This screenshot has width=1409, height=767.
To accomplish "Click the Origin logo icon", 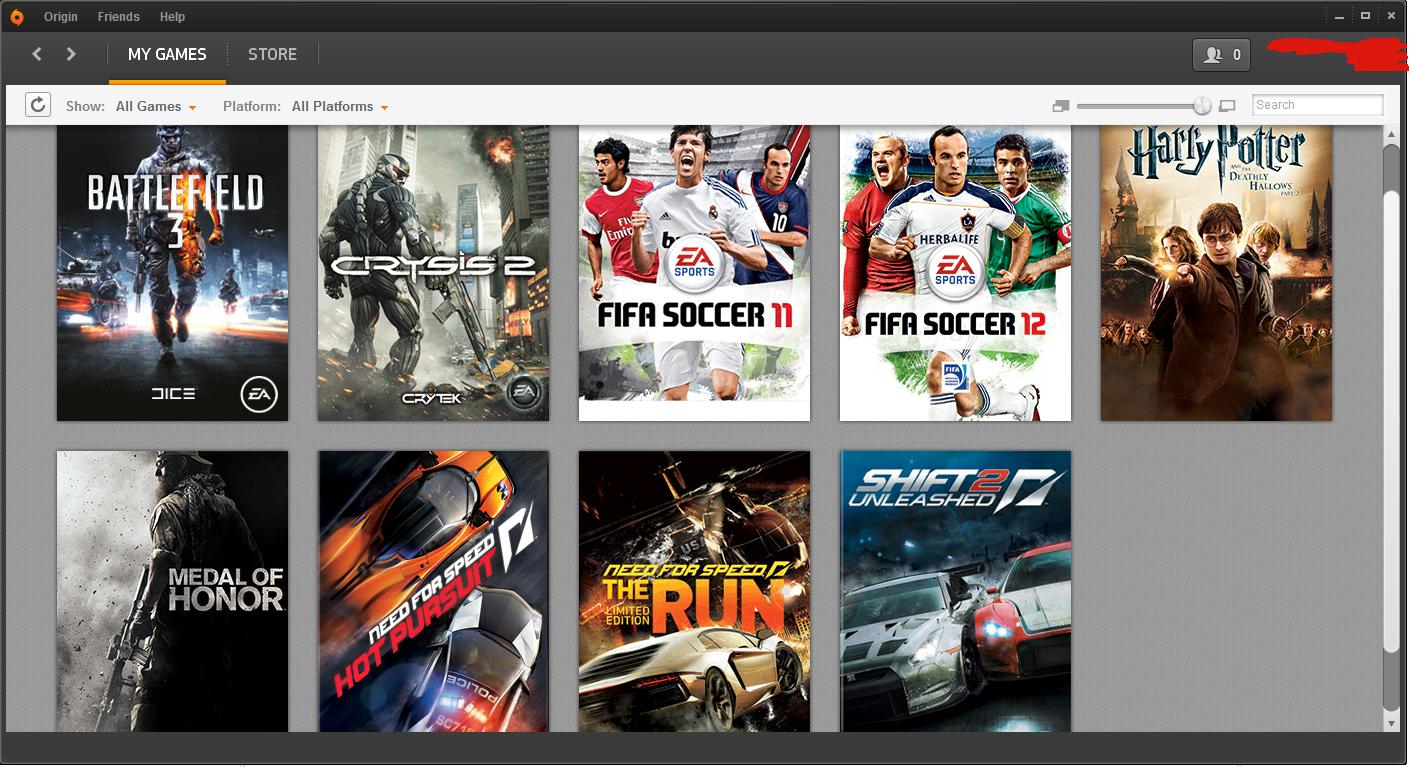I will tap(17, 16).
